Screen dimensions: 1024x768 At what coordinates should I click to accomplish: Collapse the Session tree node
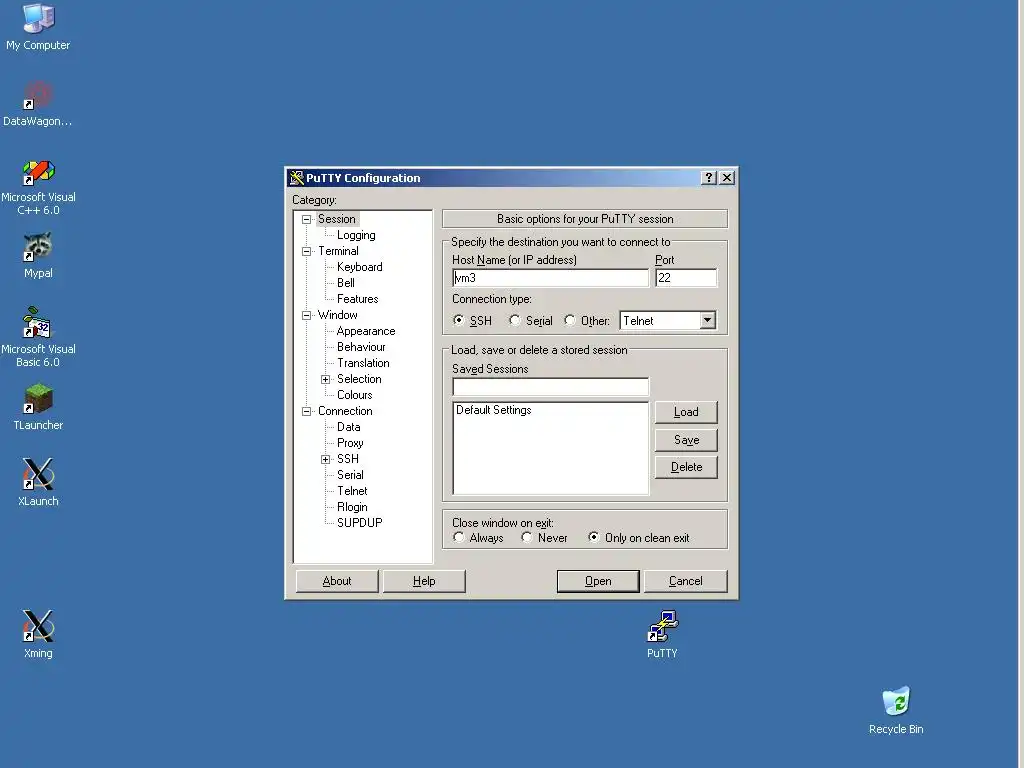pyautogui.click(x=306, y=219)
